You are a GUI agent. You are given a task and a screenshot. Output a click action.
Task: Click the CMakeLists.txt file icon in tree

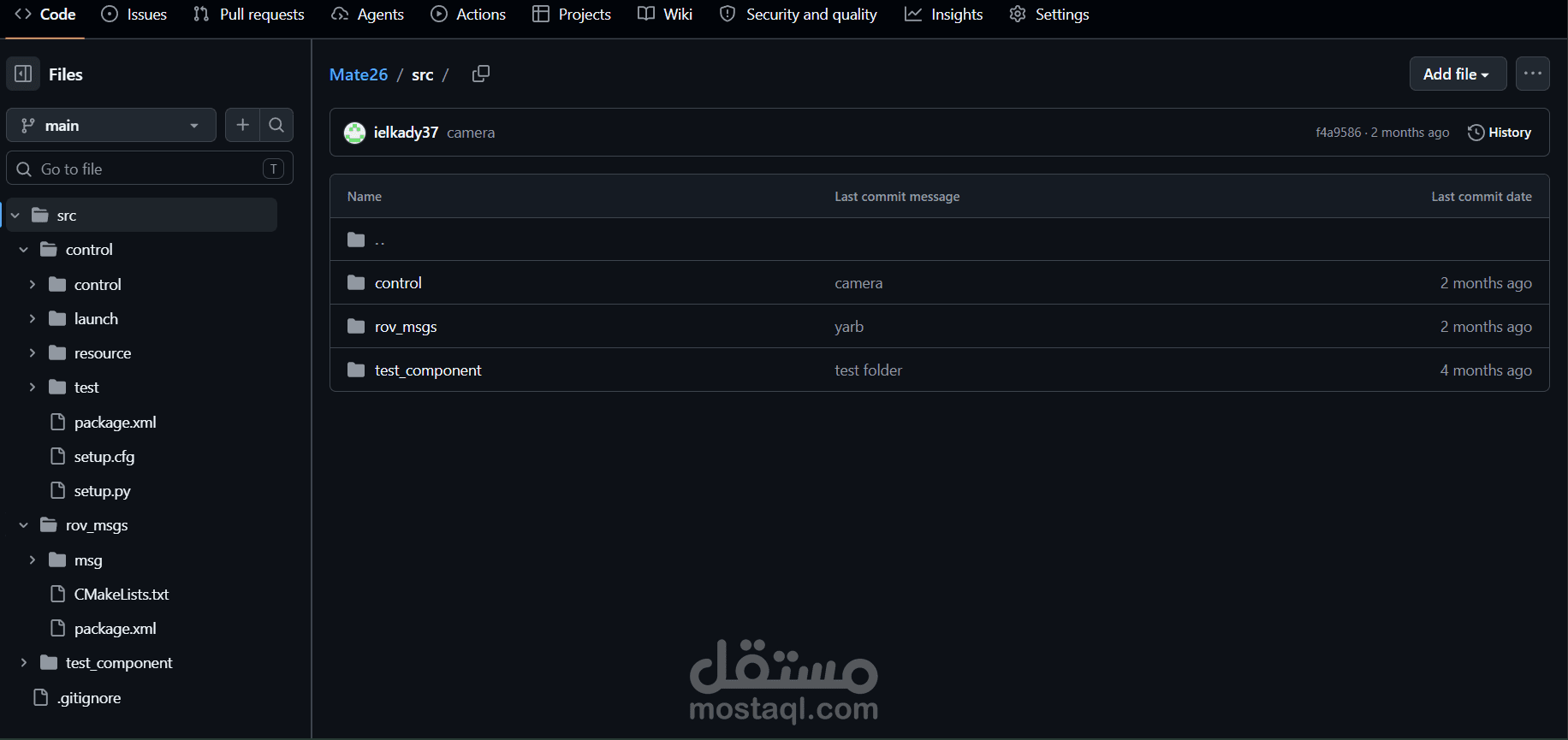(57, 594)
